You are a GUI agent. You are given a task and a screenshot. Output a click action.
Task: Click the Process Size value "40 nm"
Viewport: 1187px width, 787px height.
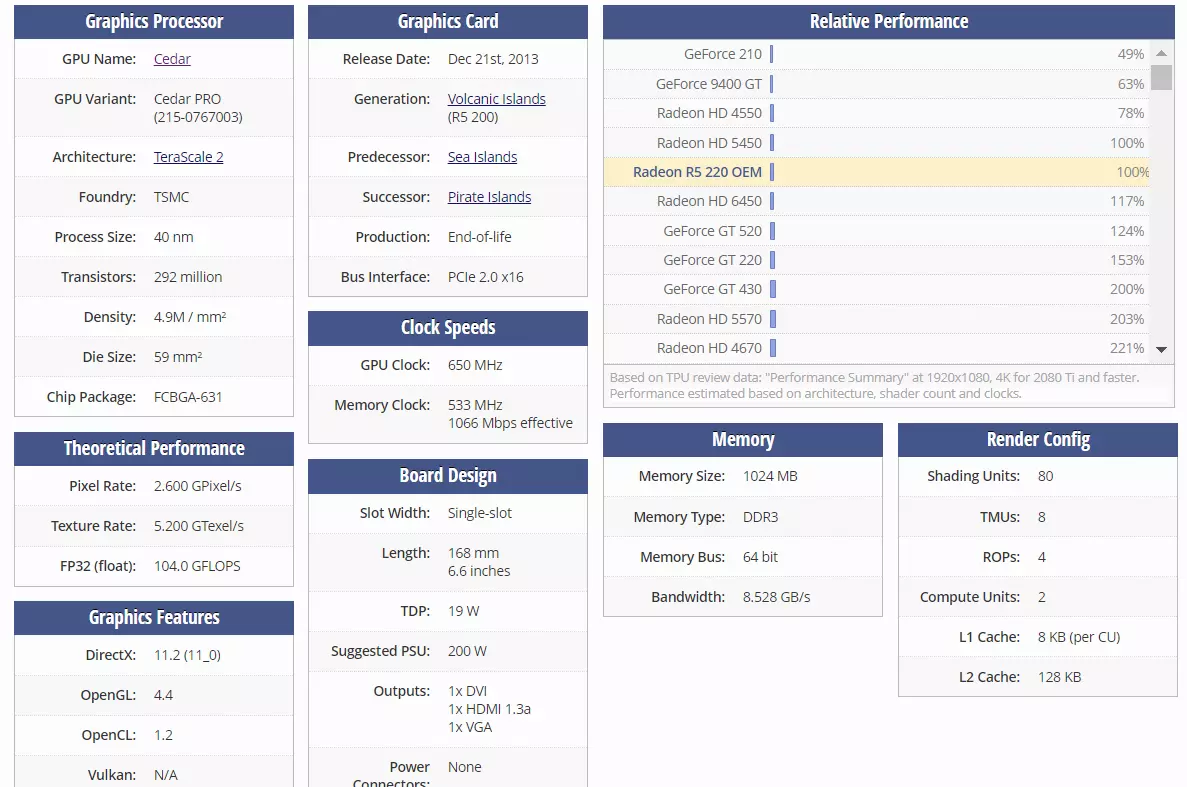point(173,237)
